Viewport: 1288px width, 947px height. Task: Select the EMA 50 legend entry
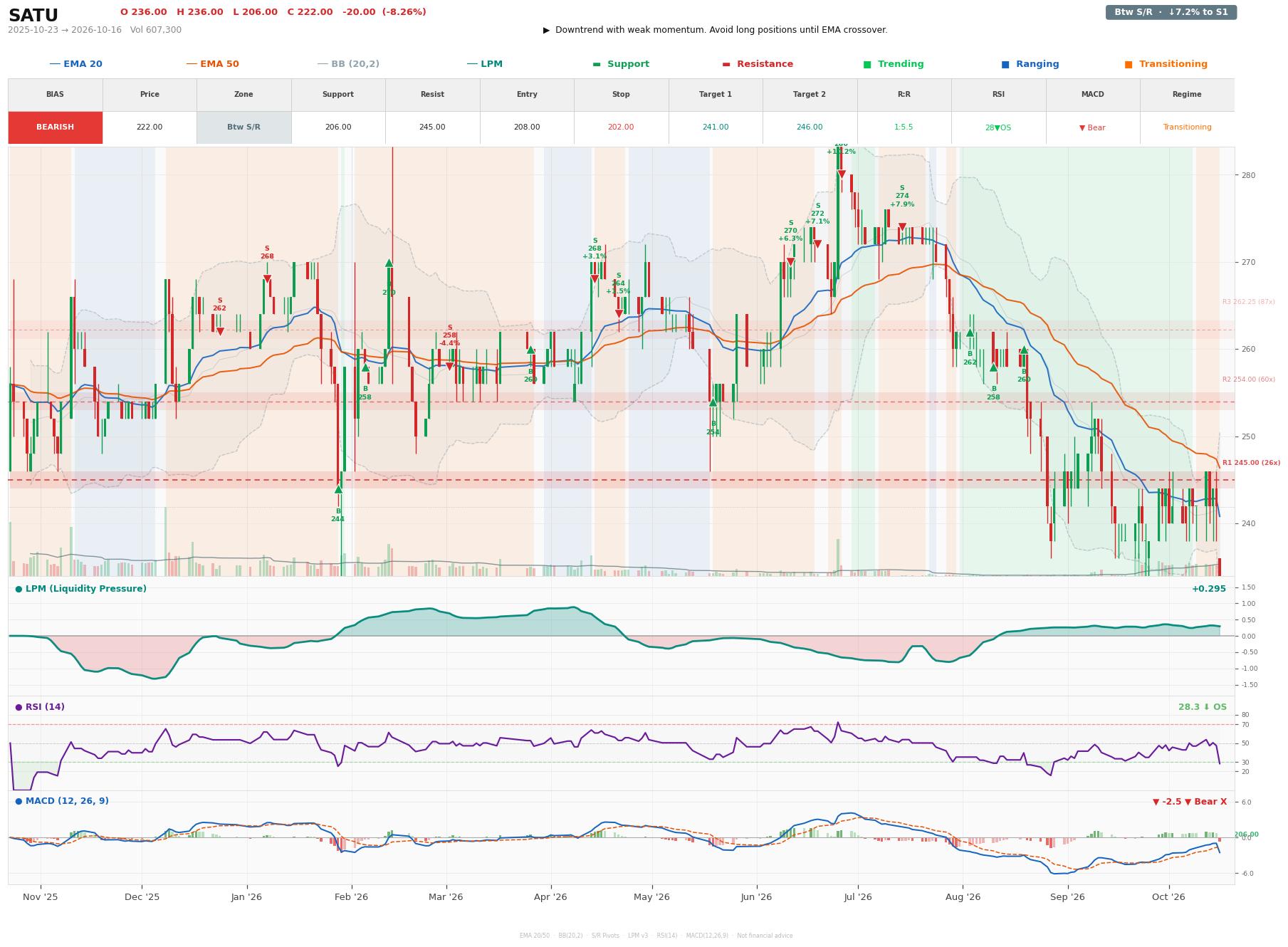[212, 64]
